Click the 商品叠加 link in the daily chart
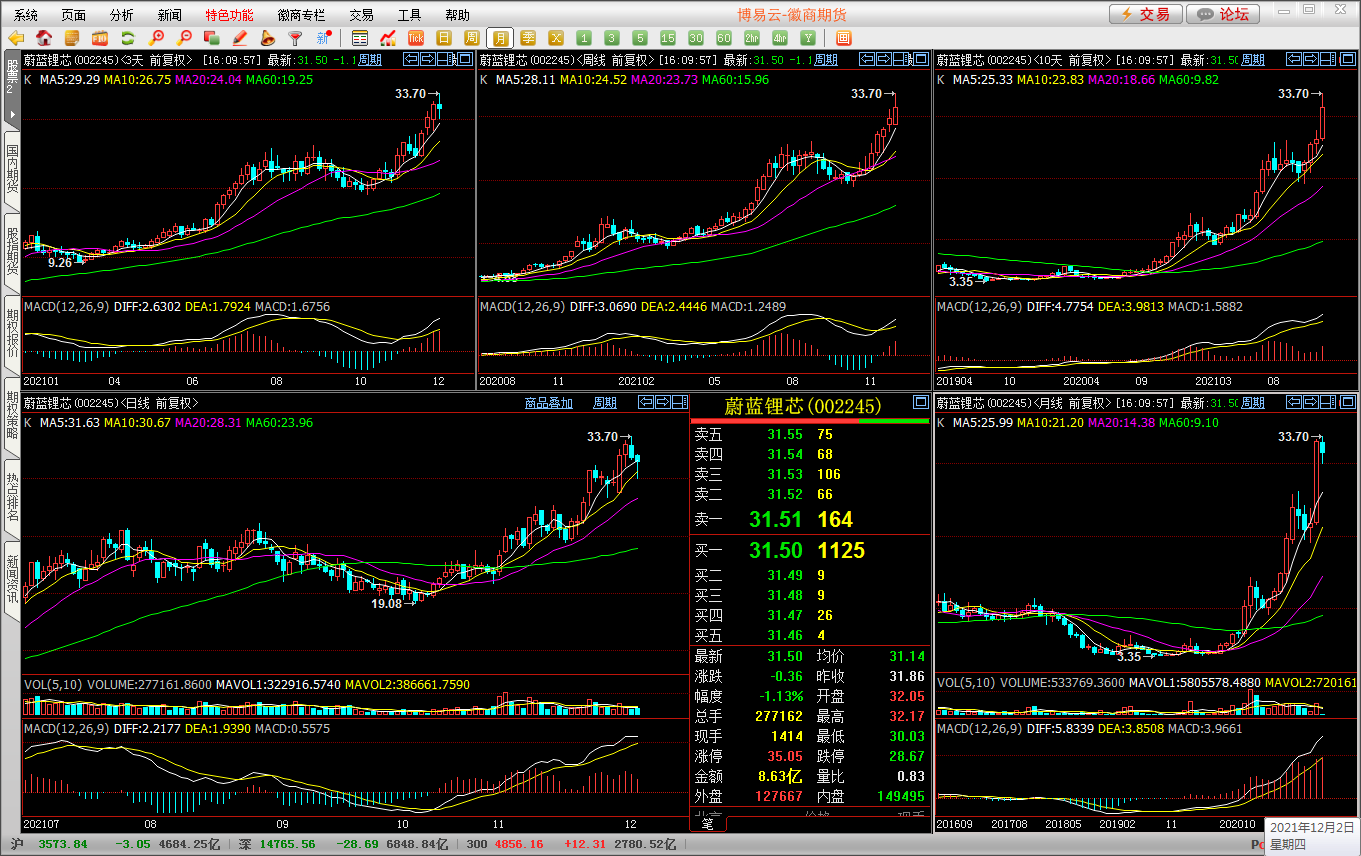The width and height of the screenshot is (1361, 856). click(549, 403)
